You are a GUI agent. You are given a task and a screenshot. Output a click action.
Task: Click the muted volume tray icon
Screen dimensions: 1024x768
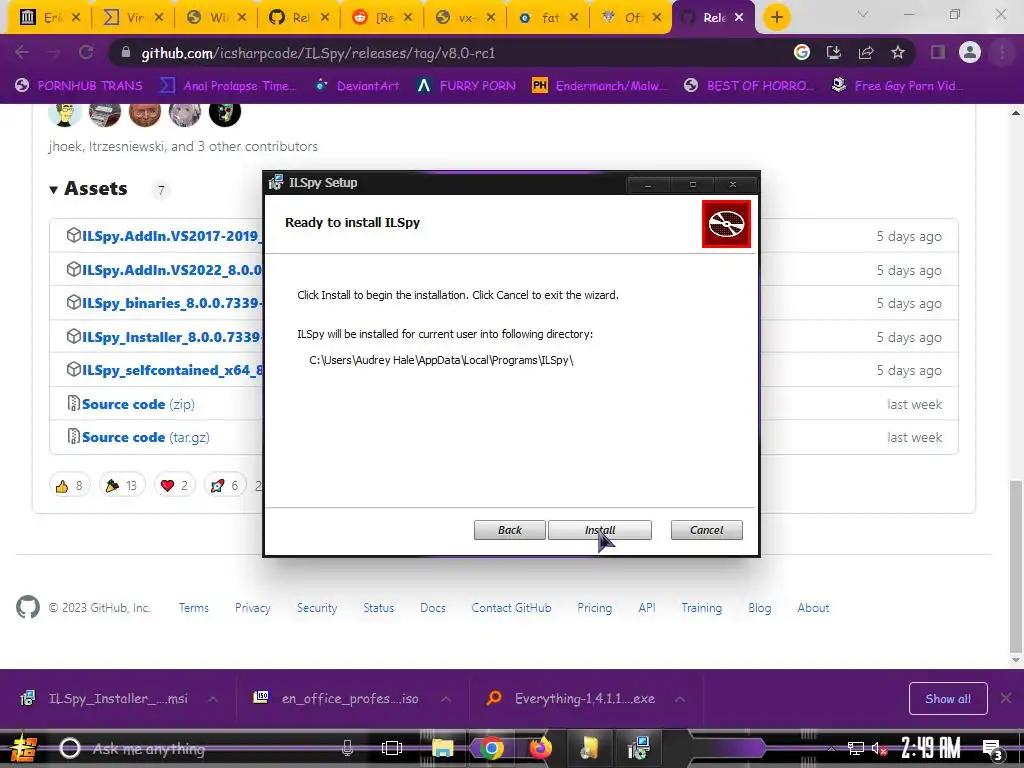coord(878,748)
